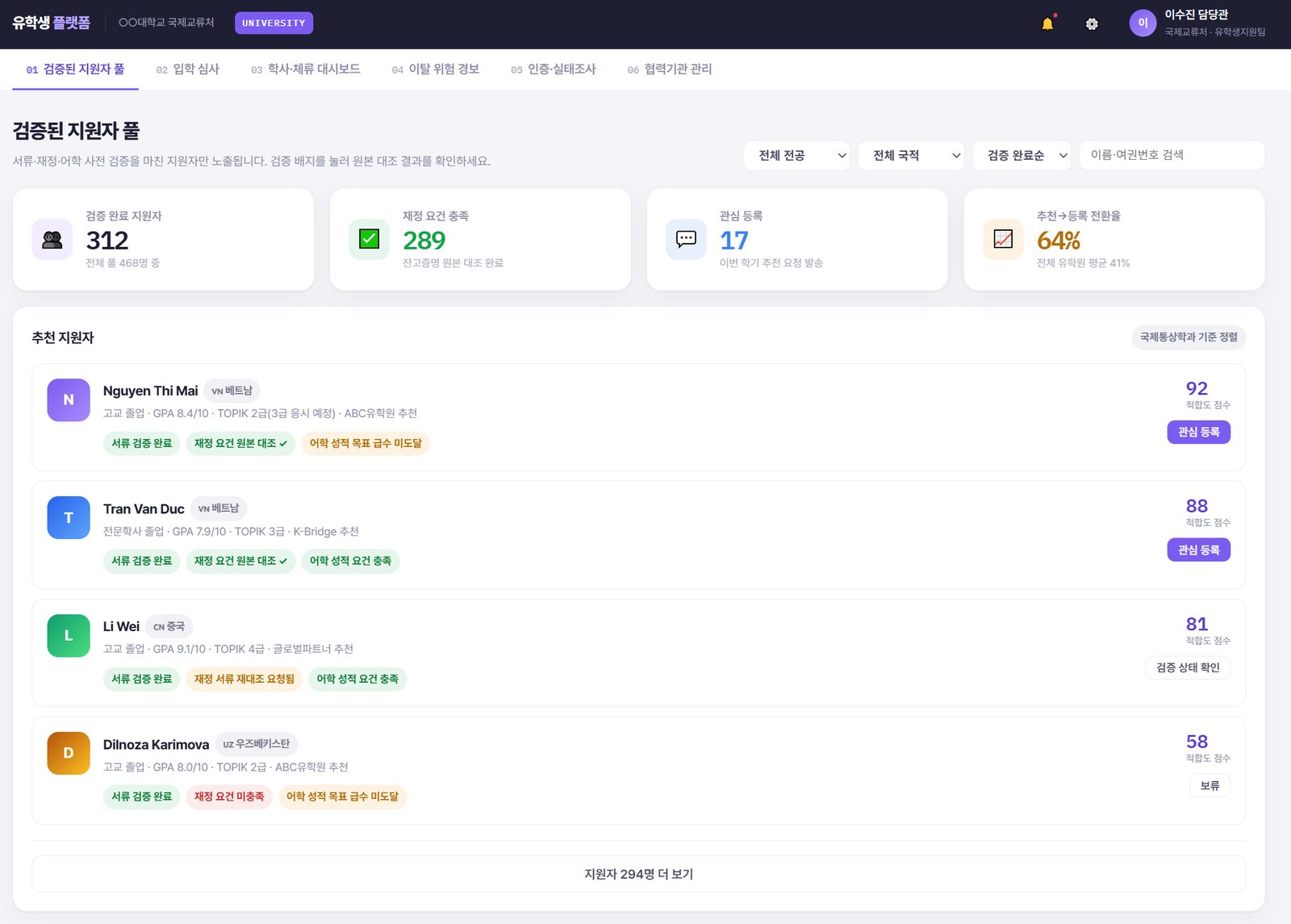Register interest for Tran Van Duc
Viewport: 1291px width, 924px height.
point(1199,550)
